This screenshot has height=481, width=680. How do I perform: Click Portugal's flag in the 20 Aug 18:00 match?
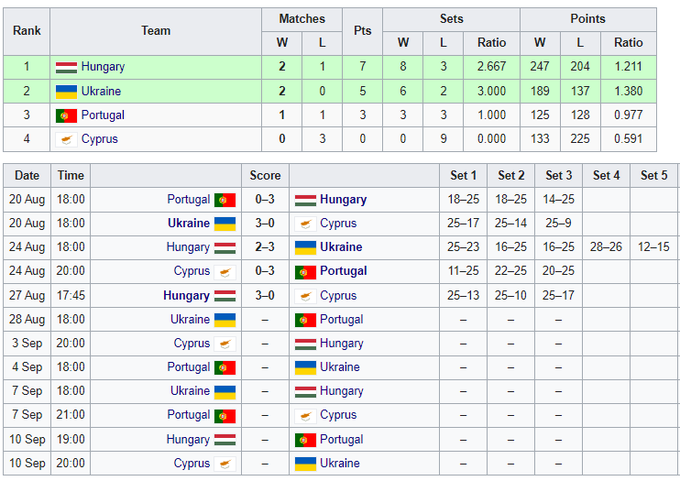[x=225, y=200]
